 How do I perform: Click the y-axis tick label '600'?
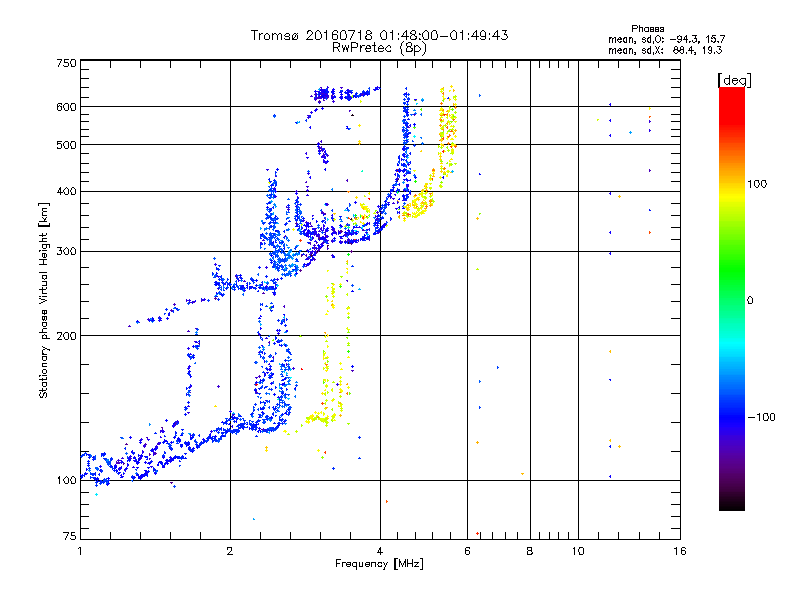67,107
